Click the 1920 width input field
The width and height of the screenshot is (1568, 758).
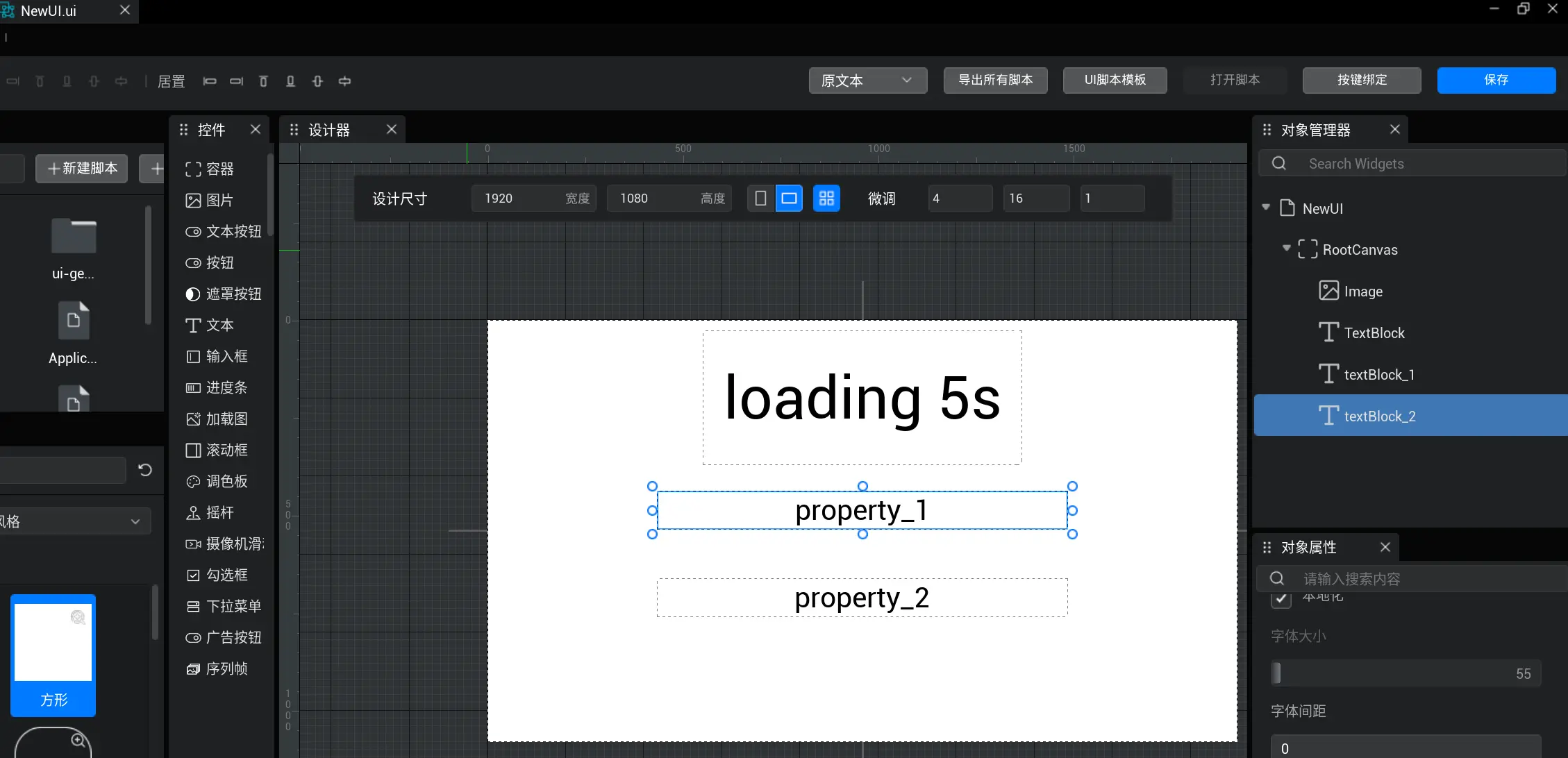click(x=533, y=199)
